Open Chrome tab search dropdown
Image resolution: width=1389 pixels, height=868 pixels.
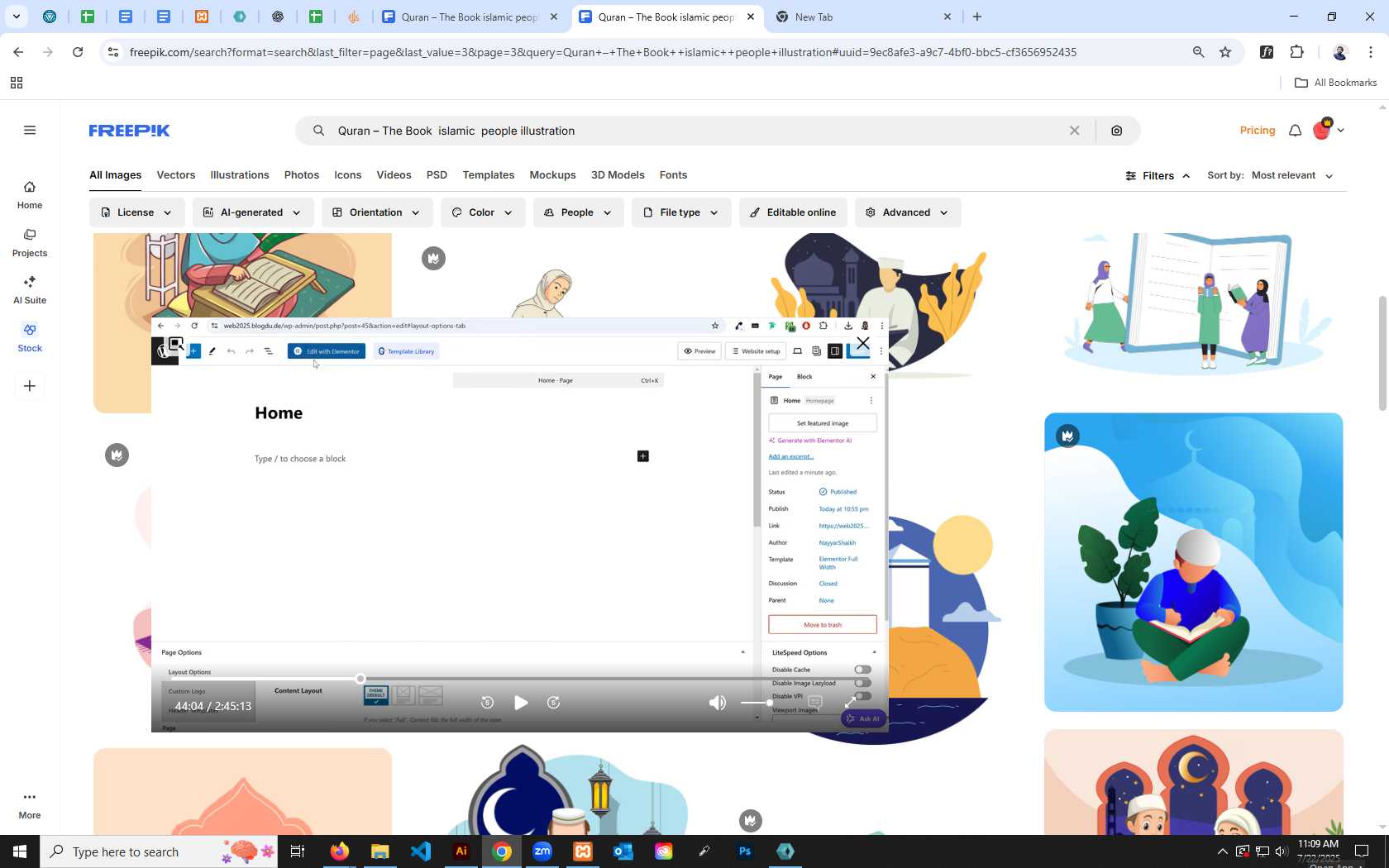click(17, 17)
